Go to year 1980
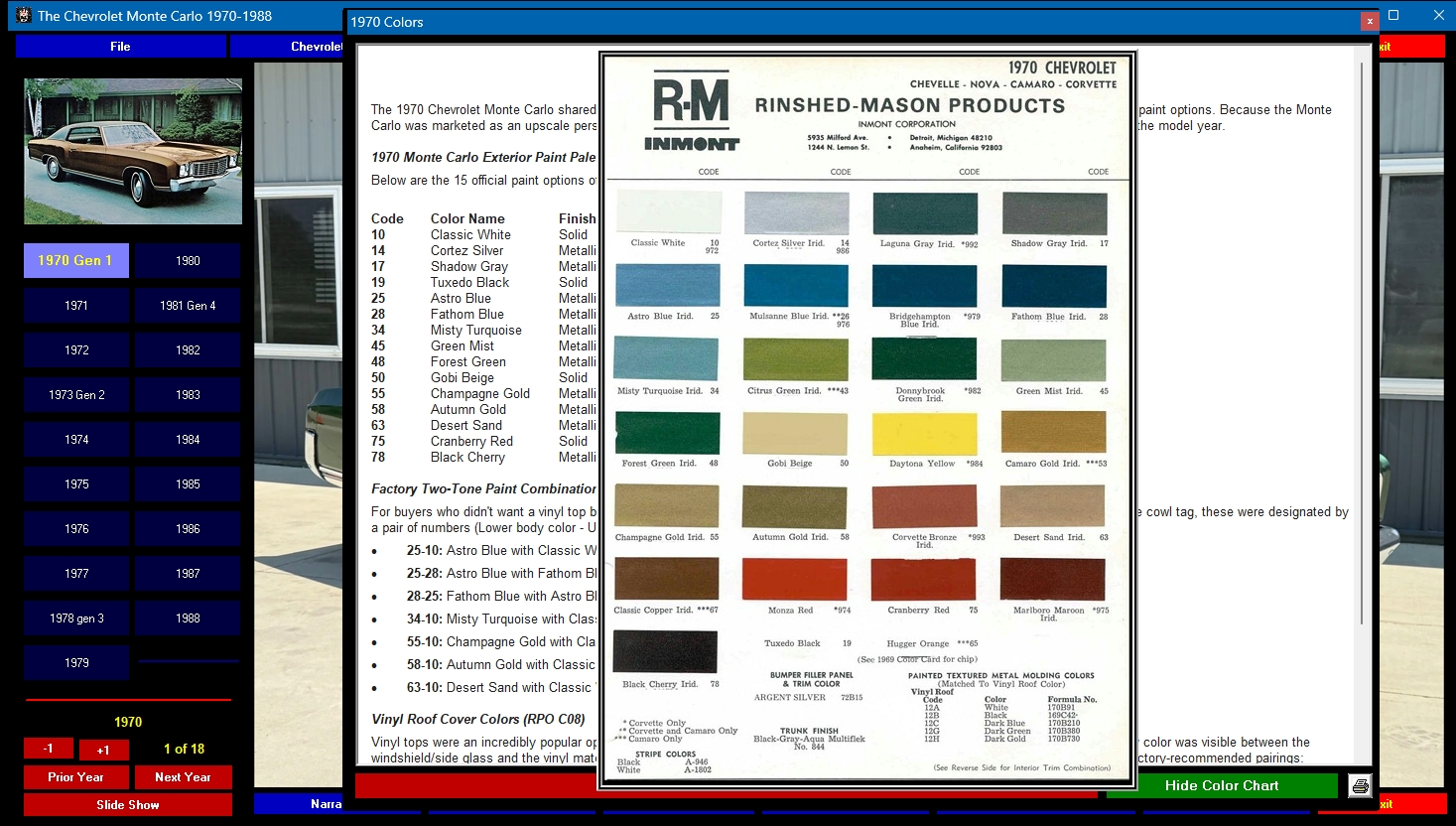 188,260
